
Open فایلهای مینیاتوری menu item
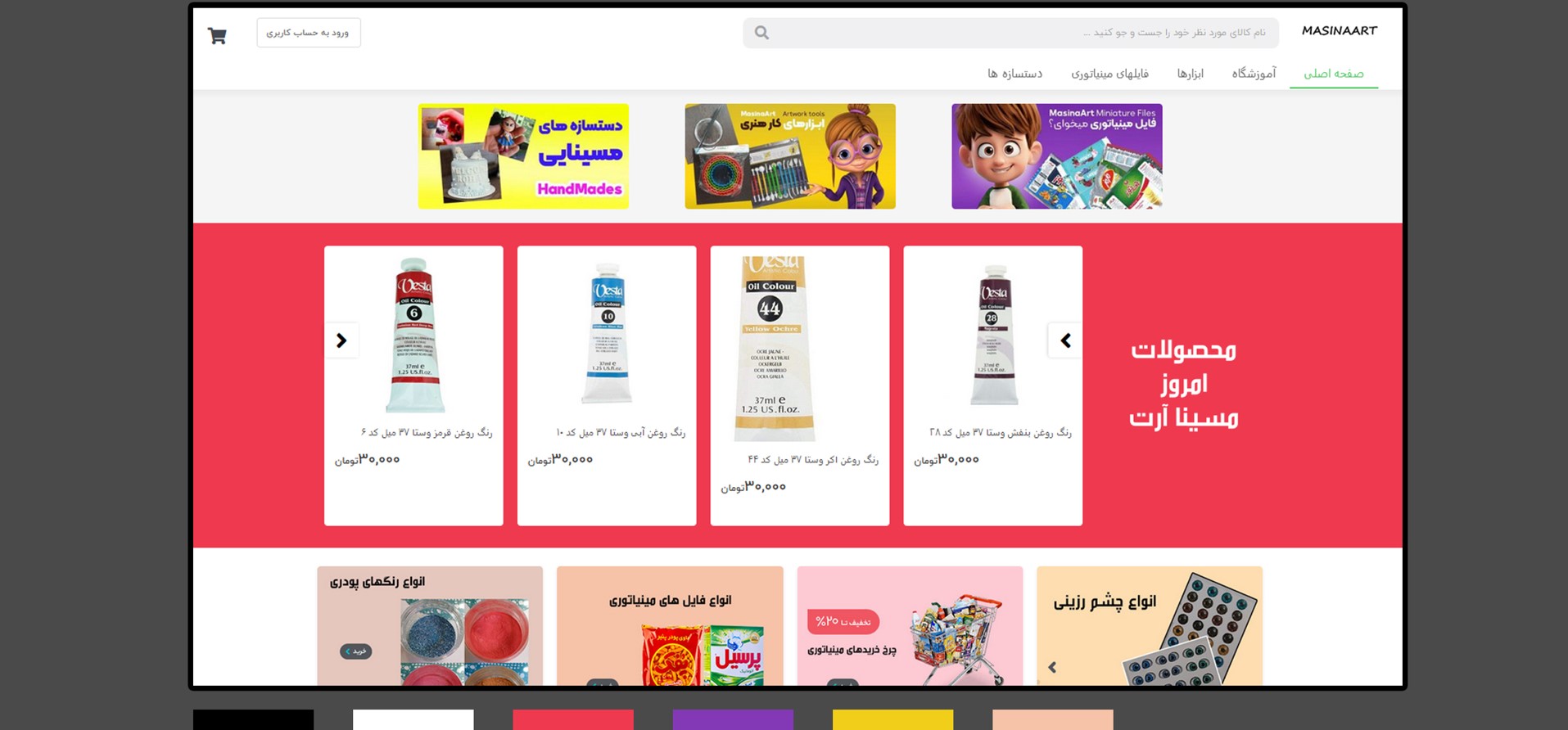point(1109,74)
